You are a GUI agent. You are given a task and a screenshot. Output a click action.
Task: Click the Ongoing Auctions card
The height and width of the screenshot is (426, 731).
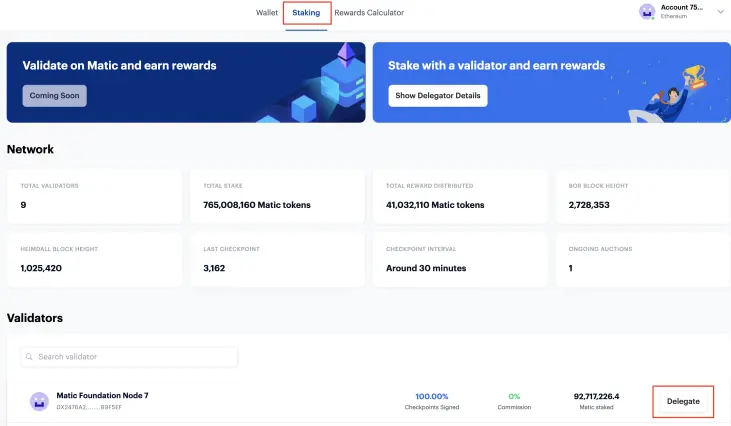coord(643,260)
